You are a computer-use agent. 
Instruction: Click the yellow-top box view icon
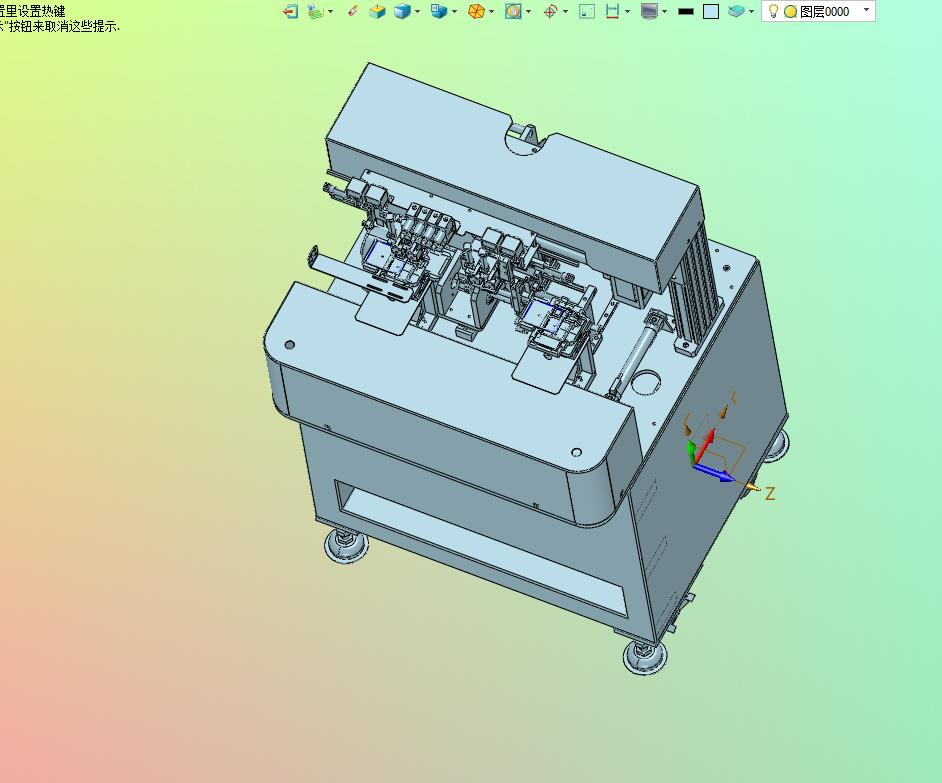coord(377,11)
